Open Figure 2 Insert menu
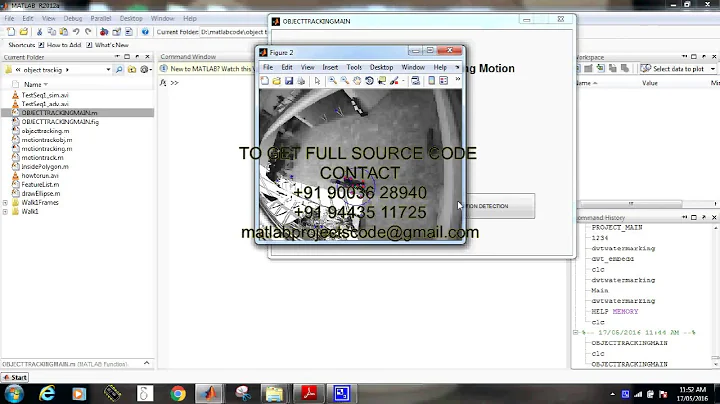Image resolution: width=720 pixels, height=404 pixels. pyautogui.click(x=330, y=67)
